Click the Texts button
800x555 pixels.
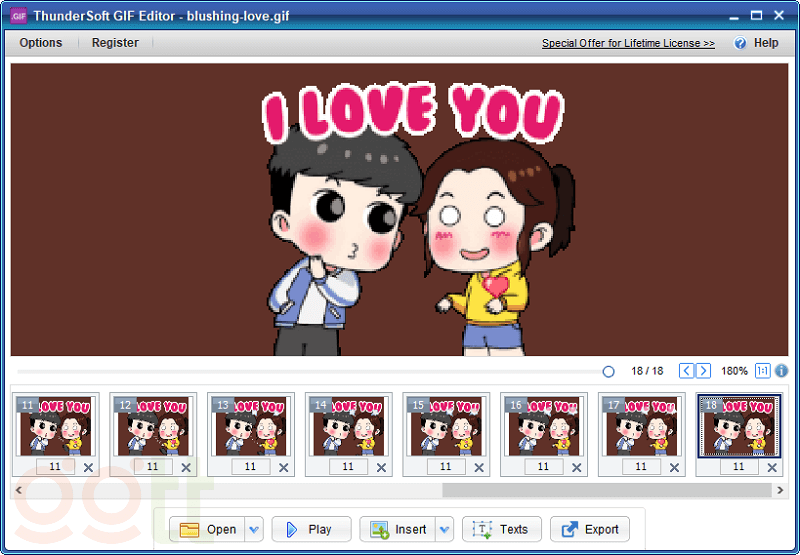[x=501, y=530]
